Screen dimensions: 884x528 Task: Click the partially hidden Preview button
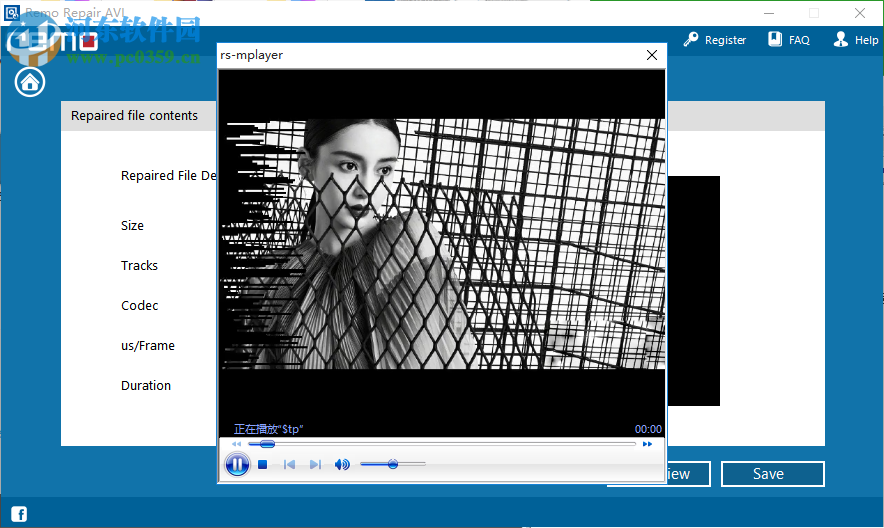688,474
